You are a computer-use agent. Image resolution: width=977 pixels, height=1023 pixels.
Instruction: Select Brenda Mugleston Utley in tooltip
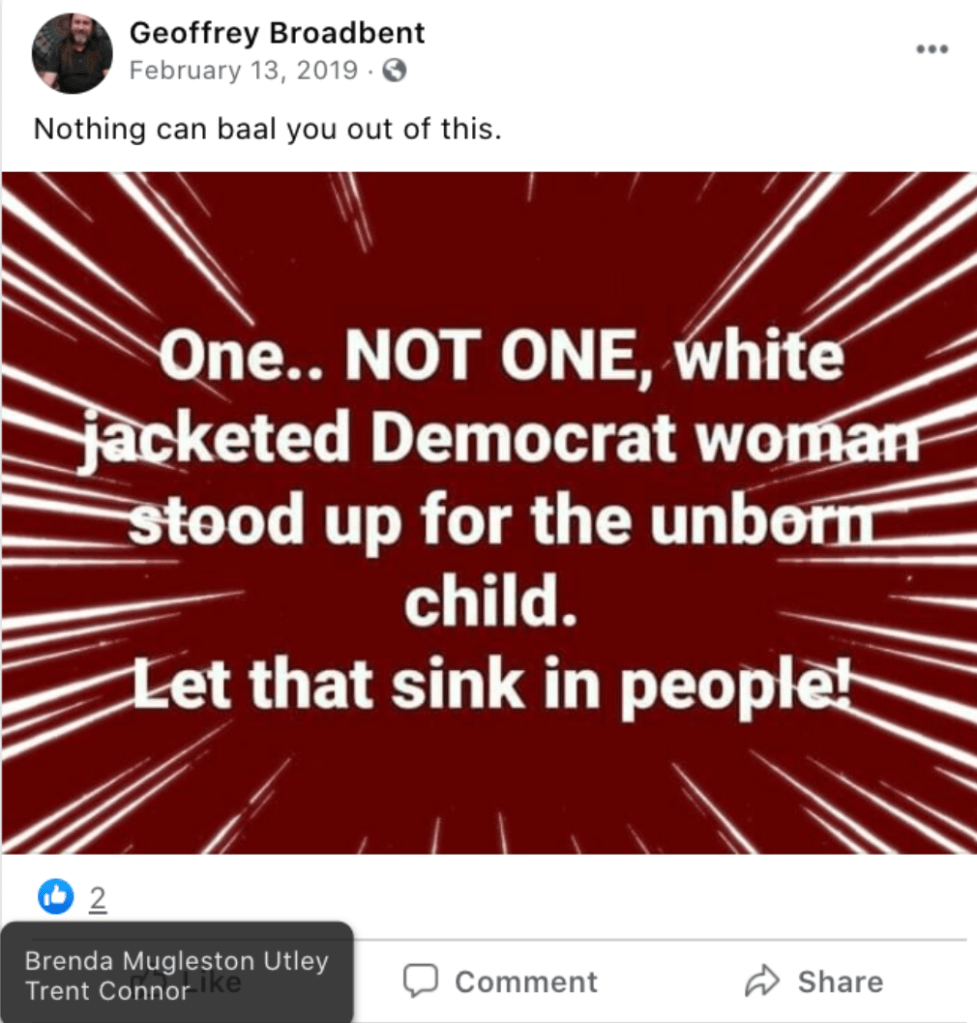pos(176,961)
